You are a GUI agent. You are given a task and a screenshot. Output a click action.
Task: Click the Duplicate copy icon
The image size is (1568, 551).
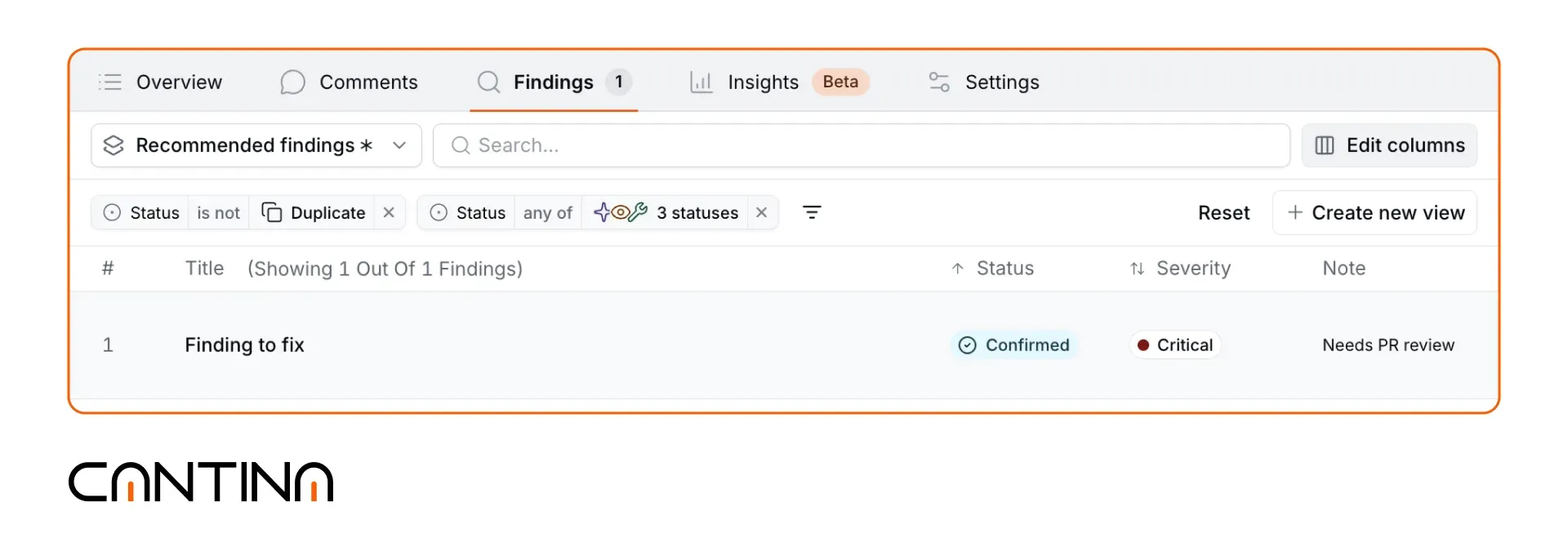272,212
